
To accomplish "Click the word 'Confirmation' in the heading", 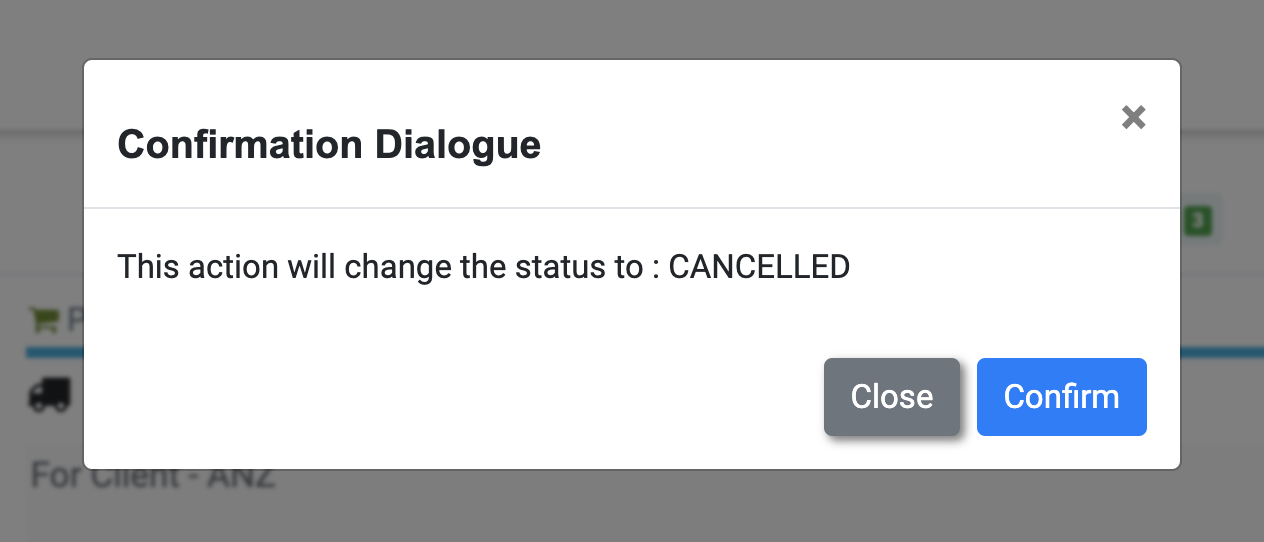I will pos(240,145).
